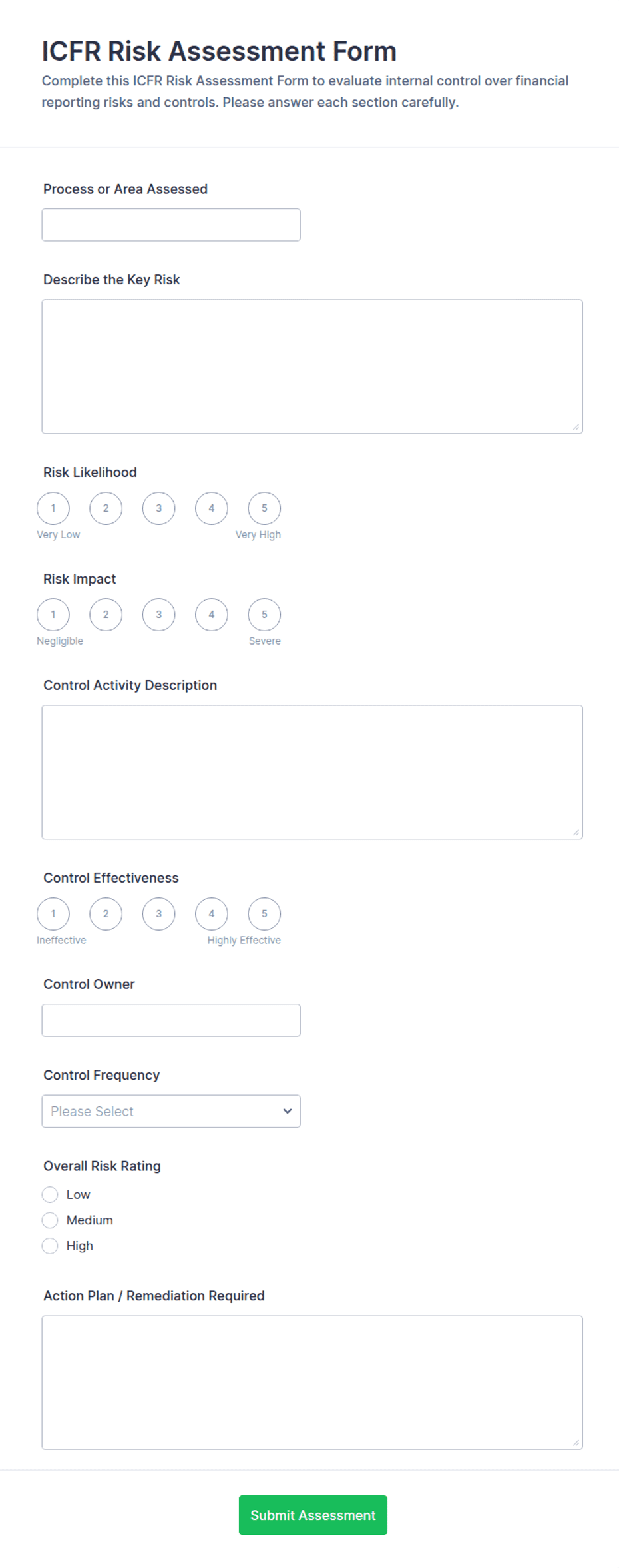Choose Risk Impact rating 1 Negligible
The image size is (619, 1568).
[53, 615]
